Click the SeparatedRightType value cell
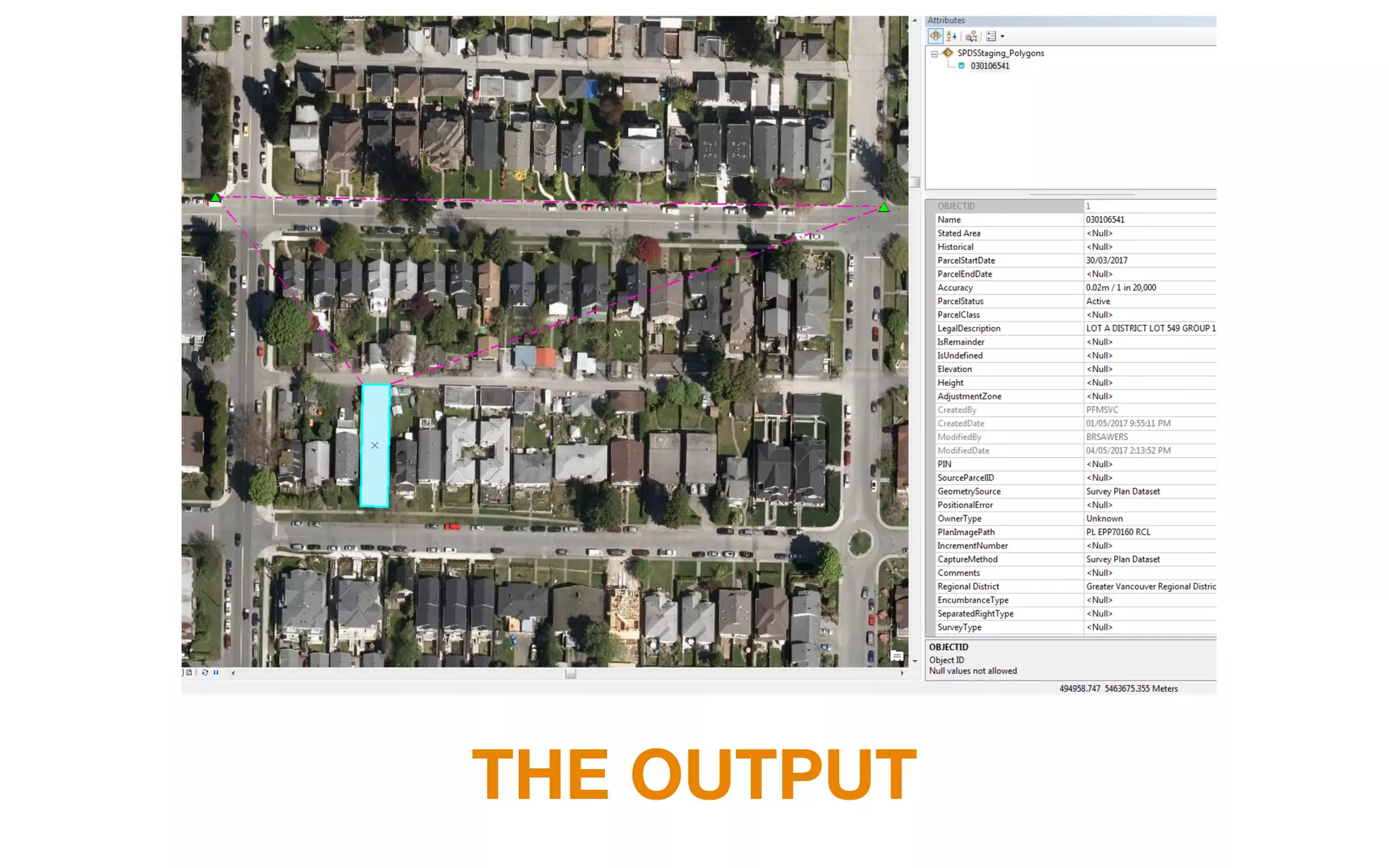 [1150, 613]
